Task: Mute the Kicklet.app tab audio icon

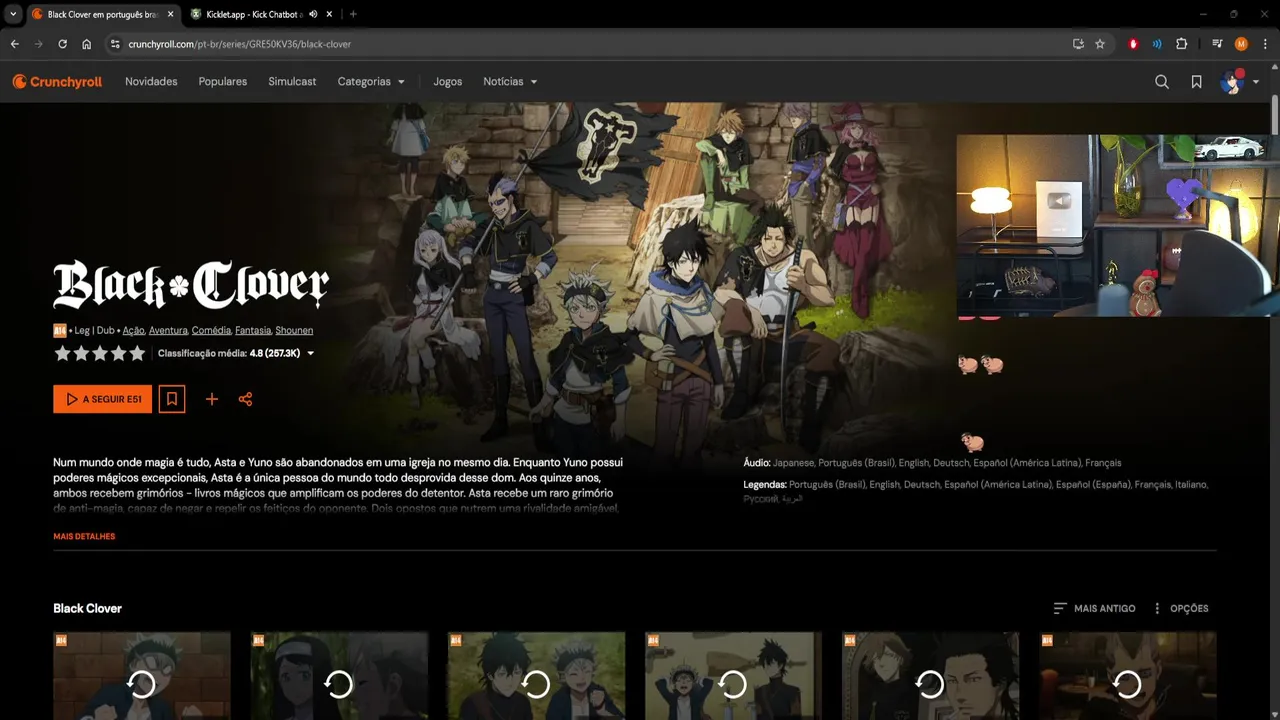Action: click(313, 14)
